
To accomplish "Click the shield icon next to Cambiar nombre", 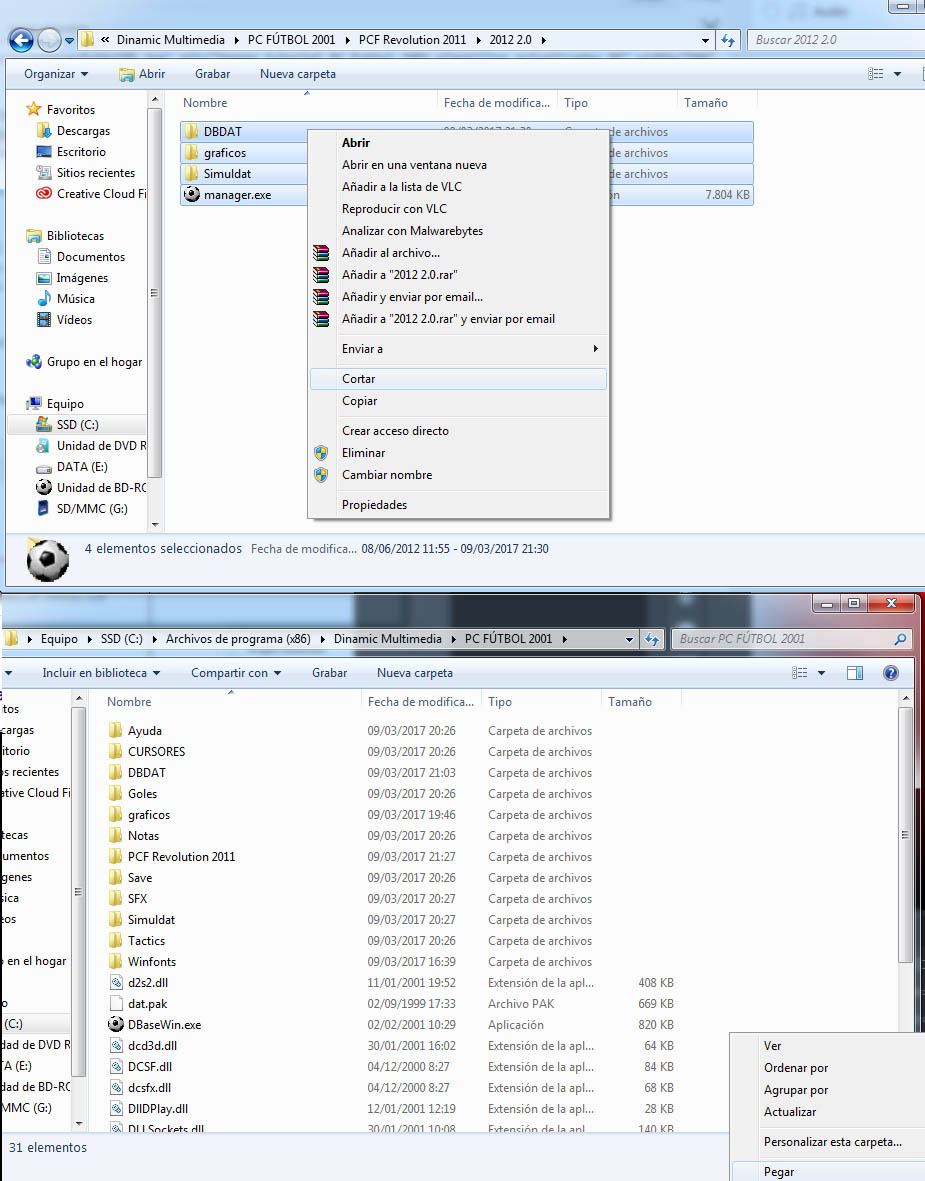I will tap(321, 475).
